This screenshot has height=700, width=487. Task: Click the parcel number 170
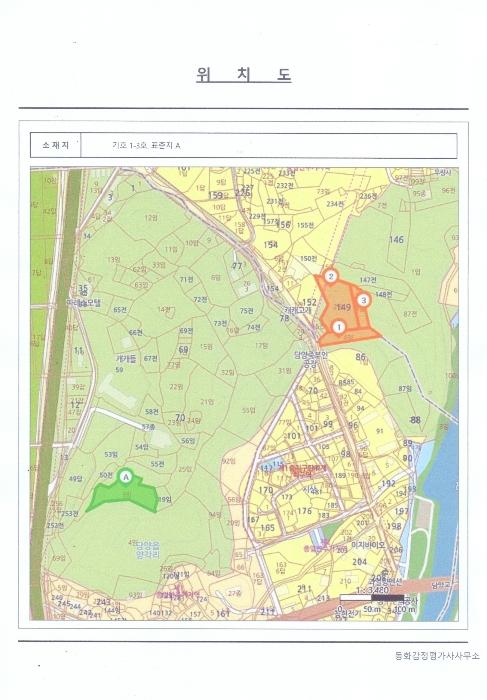point(266,490)
